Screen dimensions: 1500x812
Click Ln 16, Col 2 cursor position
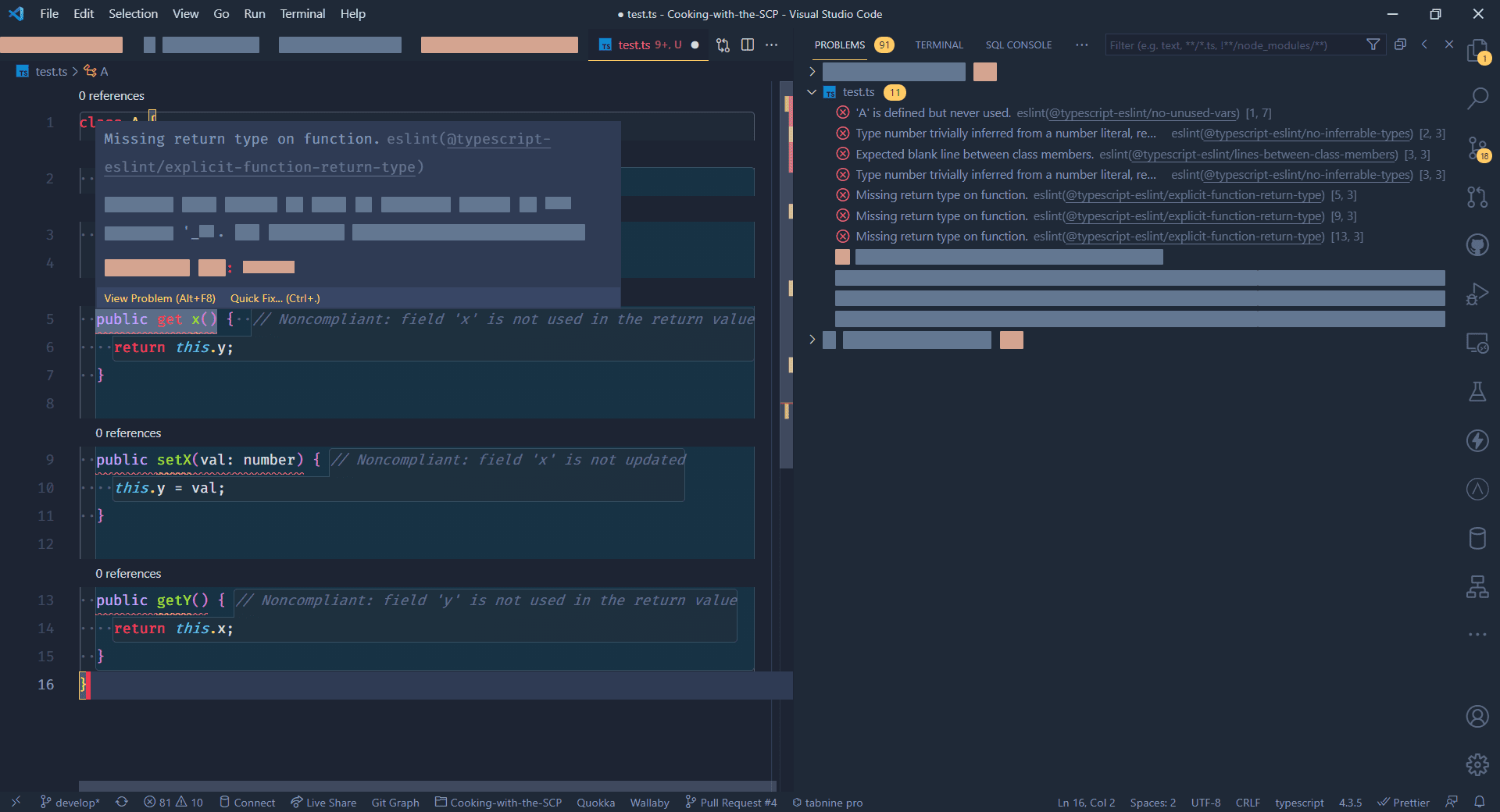tap(1087, 802)
